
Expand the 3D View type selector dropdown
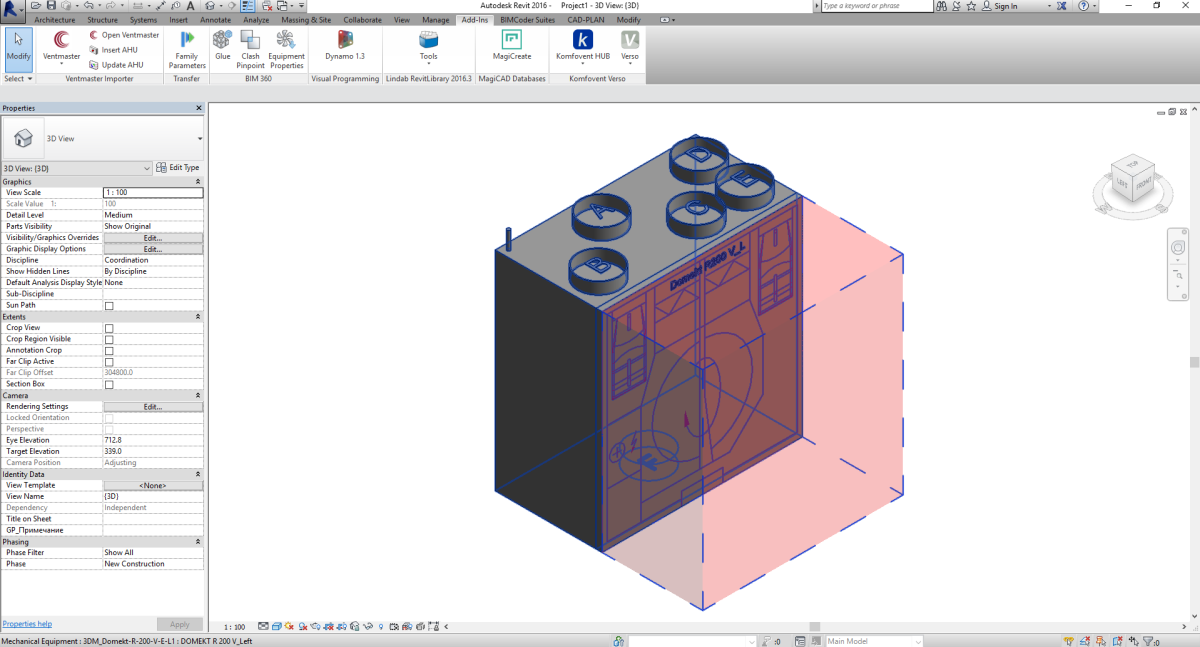click(200, 139)
